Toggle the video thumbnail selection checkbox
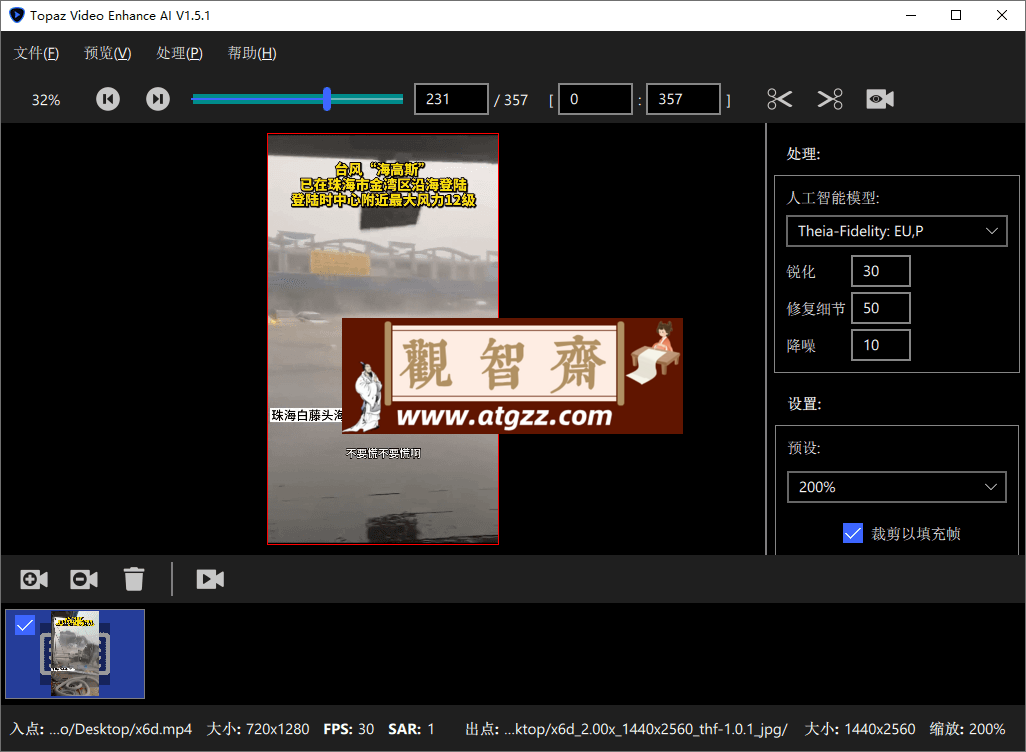 pos(25,626)
